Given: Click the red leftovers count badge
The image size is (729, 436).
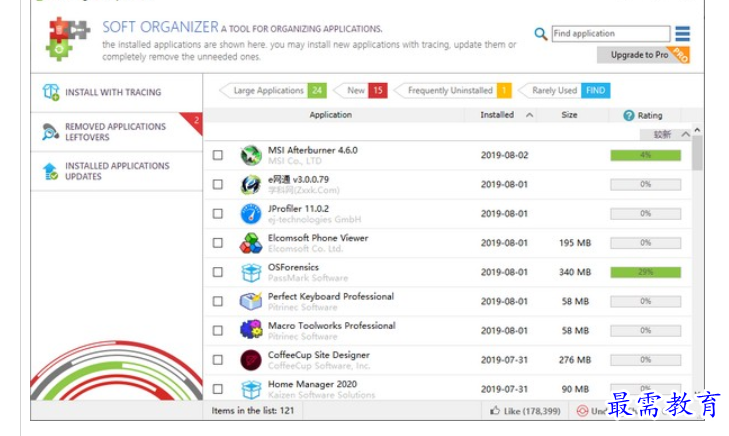Looking at the screenshot, I should pos(194,121).
